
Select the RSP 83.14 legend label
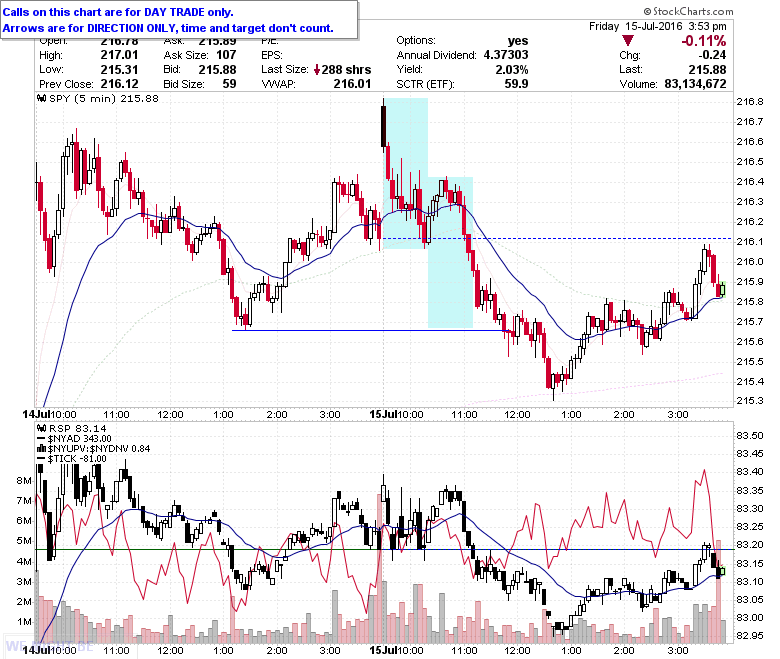[77, 428]
